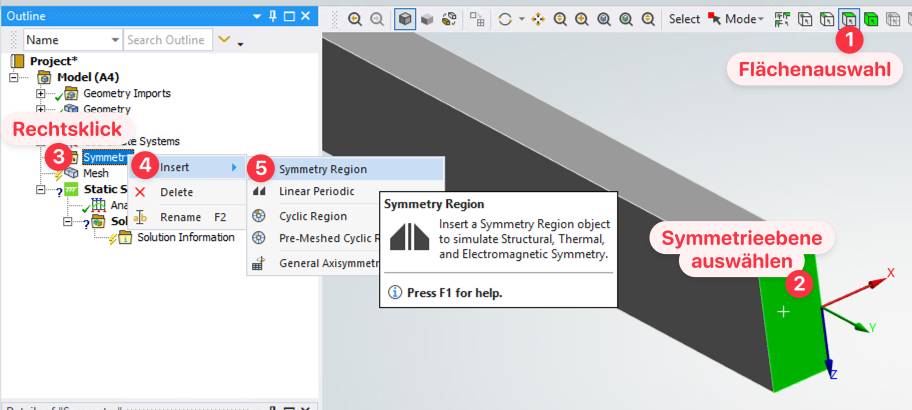The height and width of the screenshot is (410, 912).
Task: Toggle the shaded exterior display mode
Action: [405, 19]
